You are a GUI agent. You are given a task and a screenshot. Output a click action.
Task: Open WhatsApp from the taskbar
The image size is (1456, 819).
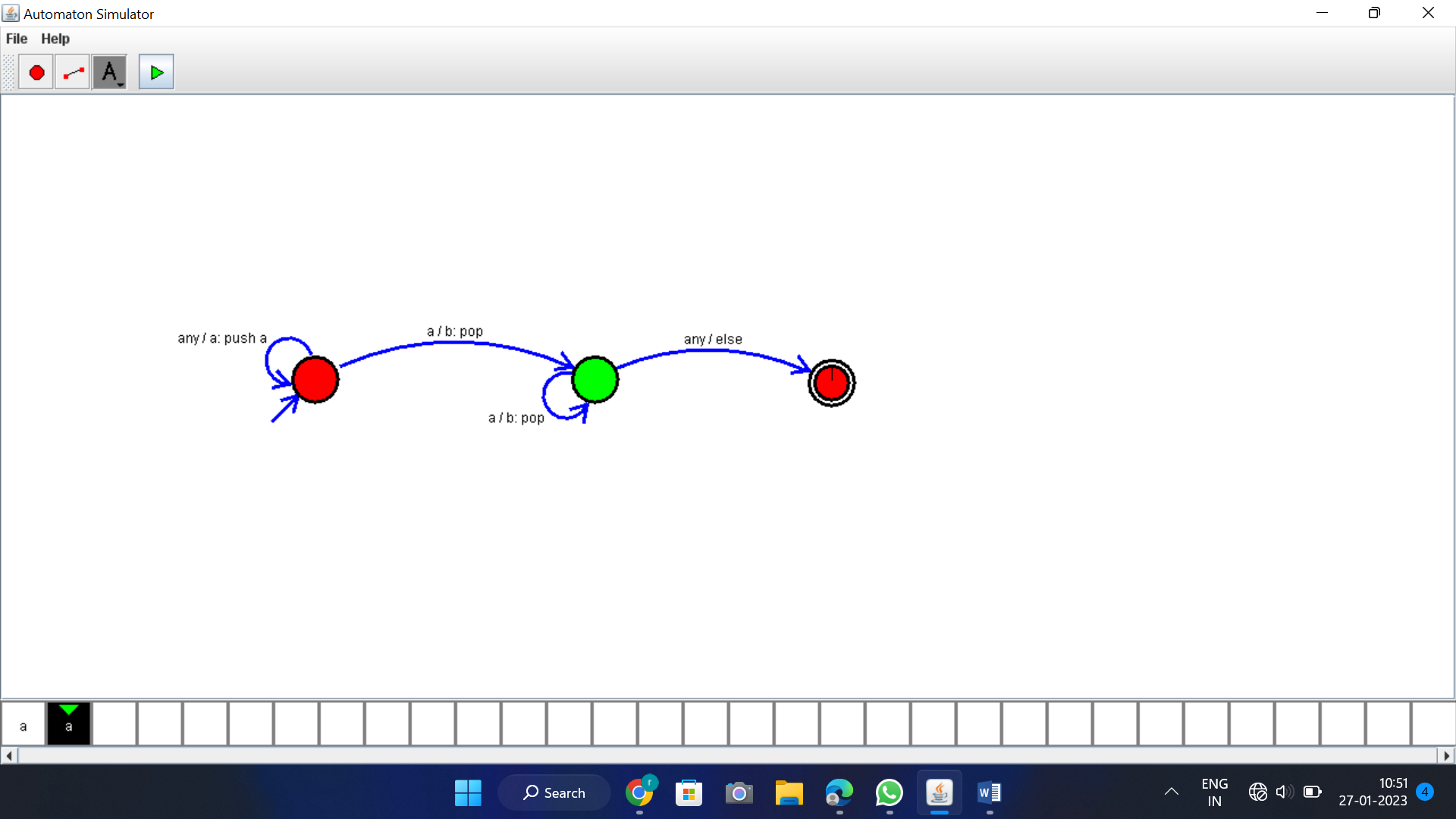point(888,792)
